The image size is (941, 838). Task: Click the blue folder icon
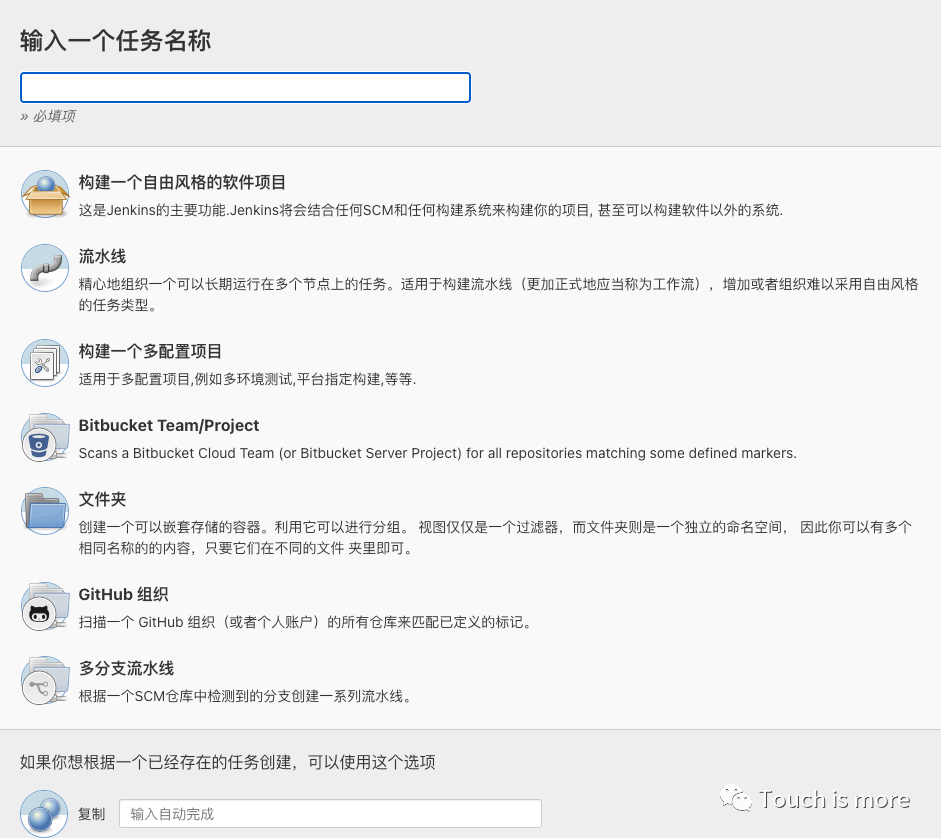pyautogui.click(x=45, y=511)
